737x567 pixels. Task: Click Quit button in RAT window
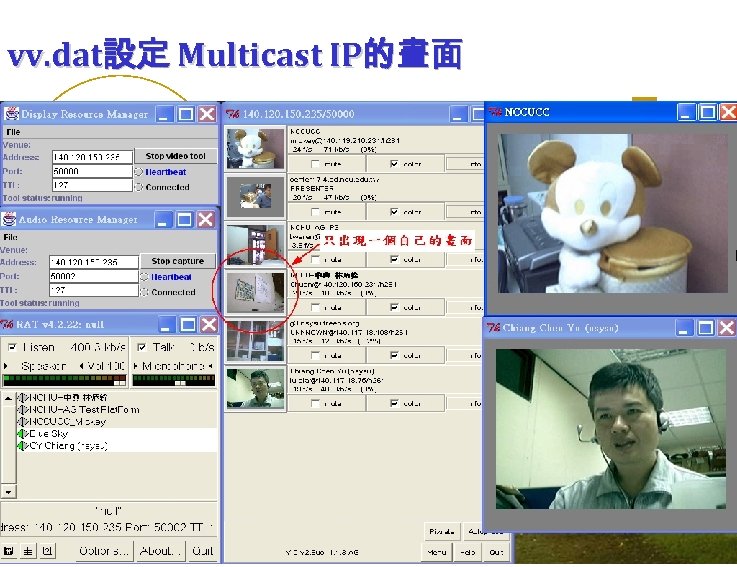coord(203,551)
